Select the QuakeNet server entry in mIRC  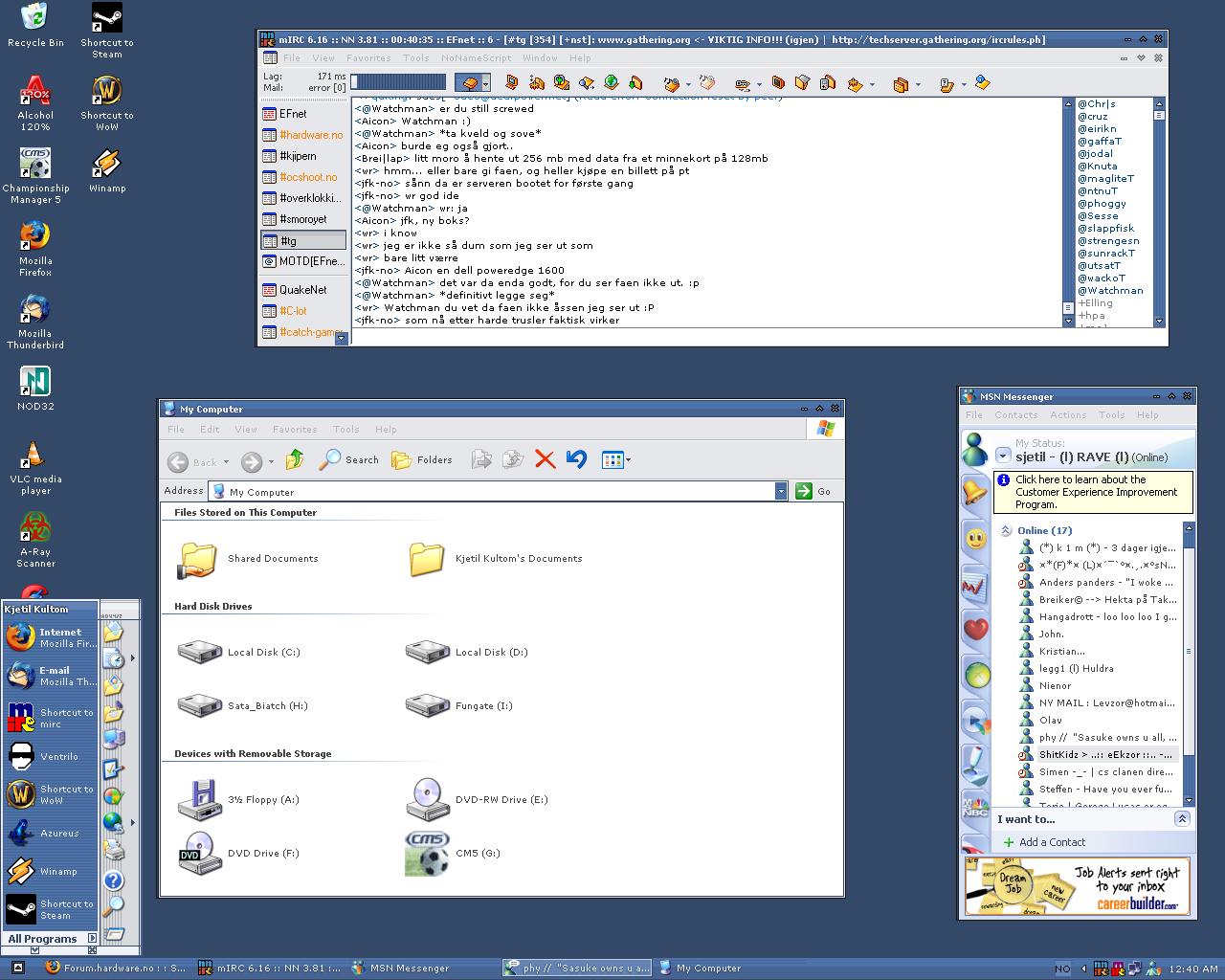pyautogui.click(x=303, y=290)
